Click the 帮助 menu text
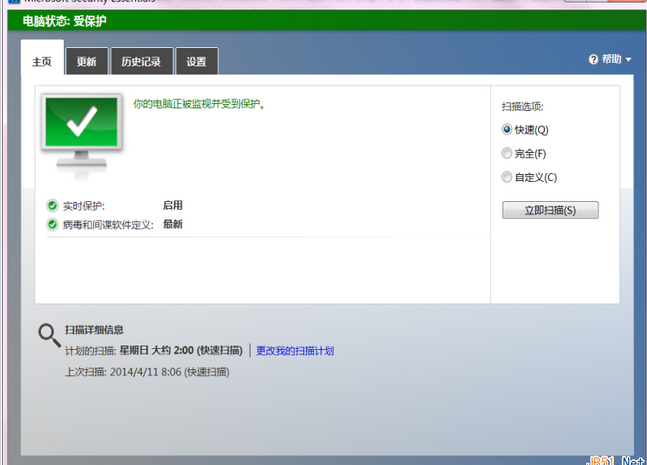 [612, 59]
